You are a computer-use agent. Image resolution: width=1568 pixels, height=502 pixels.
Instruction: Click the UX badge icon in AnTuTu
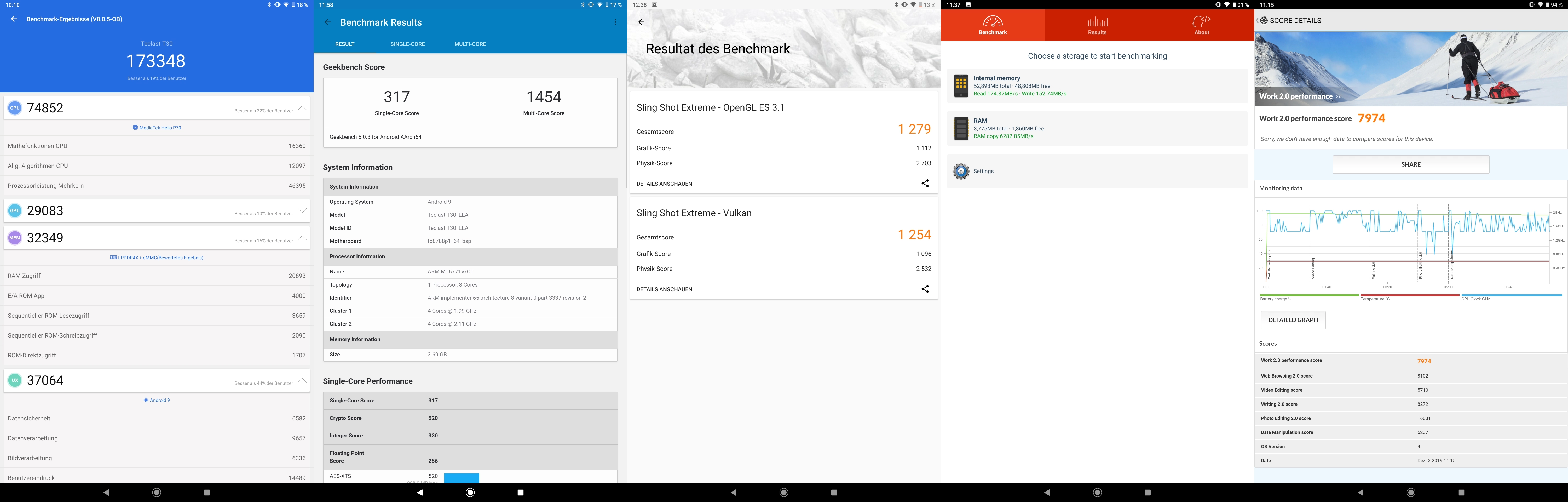pyautogui.click(x=15, y=380)
